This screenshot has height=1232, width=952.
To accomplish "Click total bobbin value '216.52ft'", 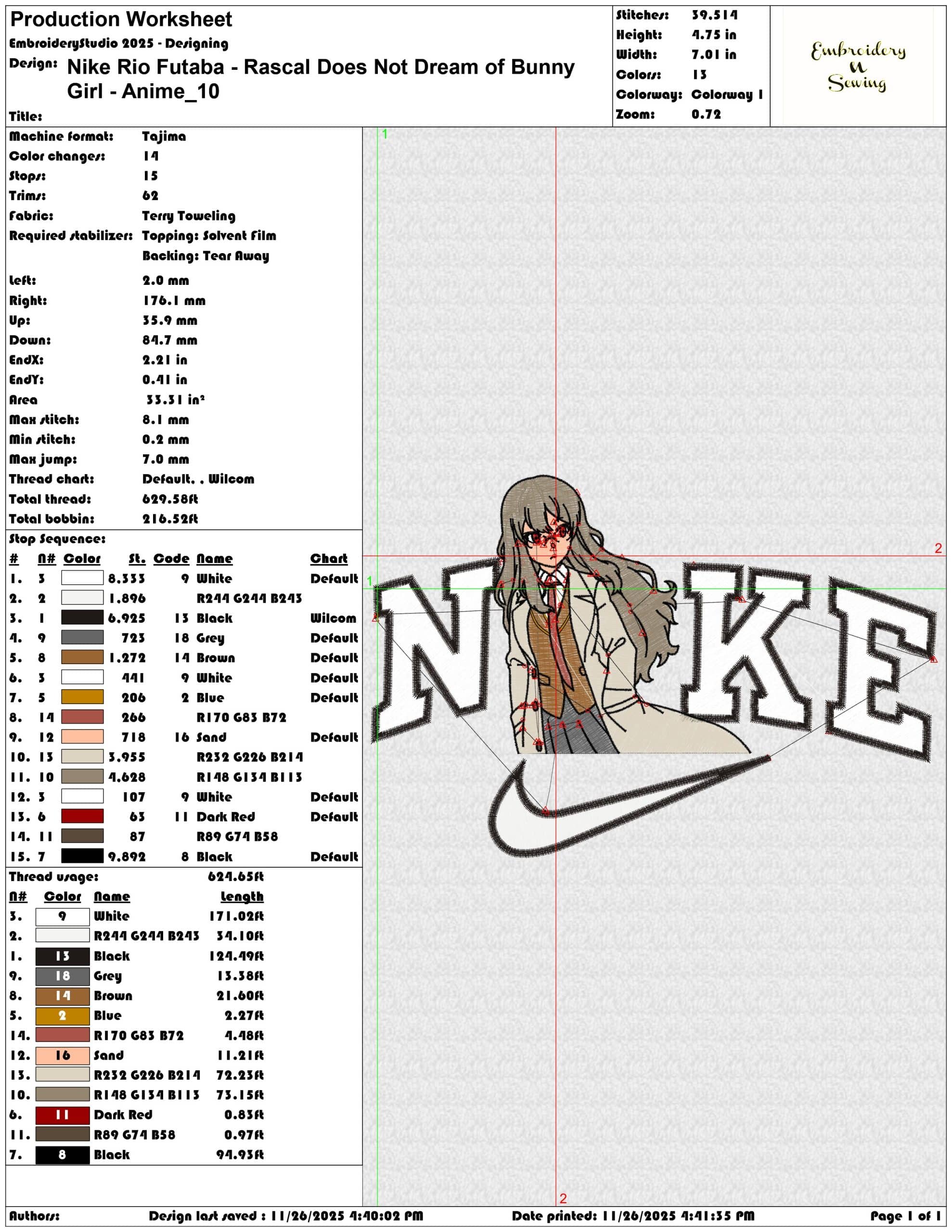I will pos(170,519).
